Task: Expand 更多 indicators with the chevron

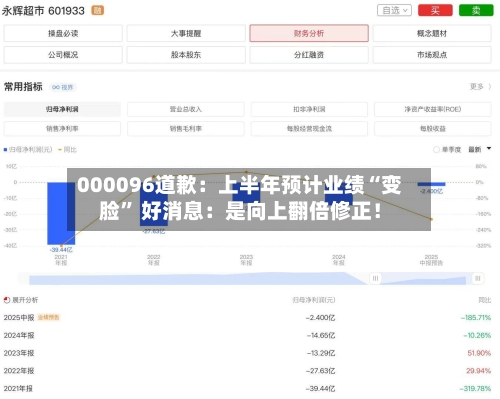Action: pos(480,87)
